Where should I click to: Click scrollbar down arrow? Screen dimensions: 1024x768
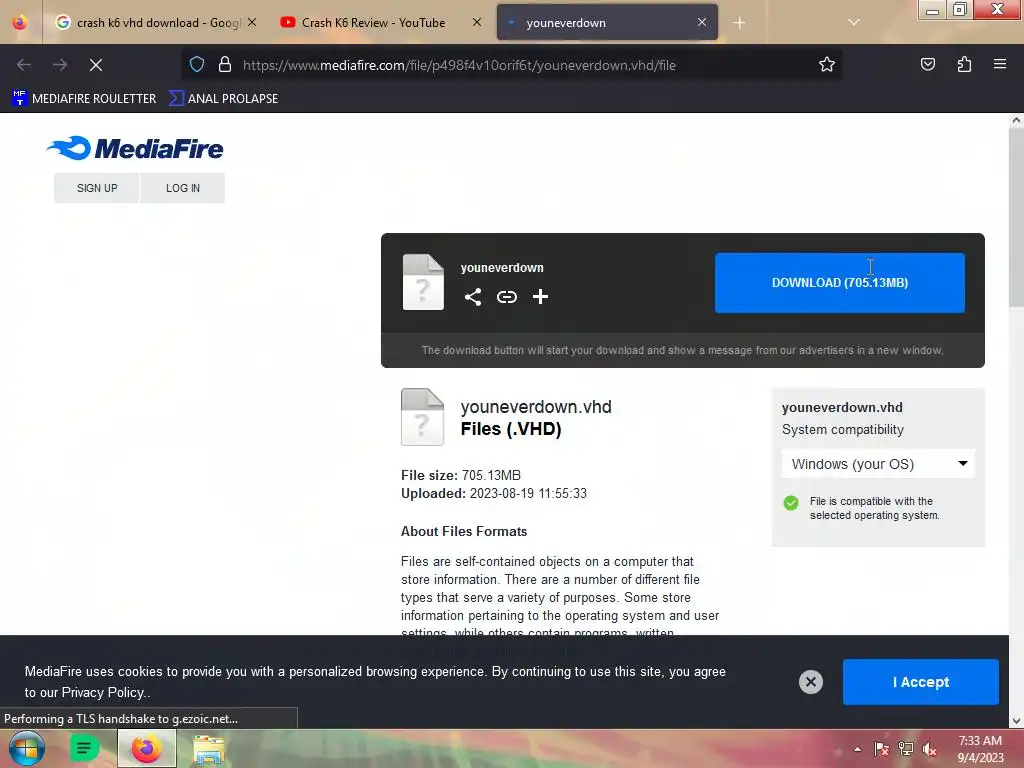1016,721
